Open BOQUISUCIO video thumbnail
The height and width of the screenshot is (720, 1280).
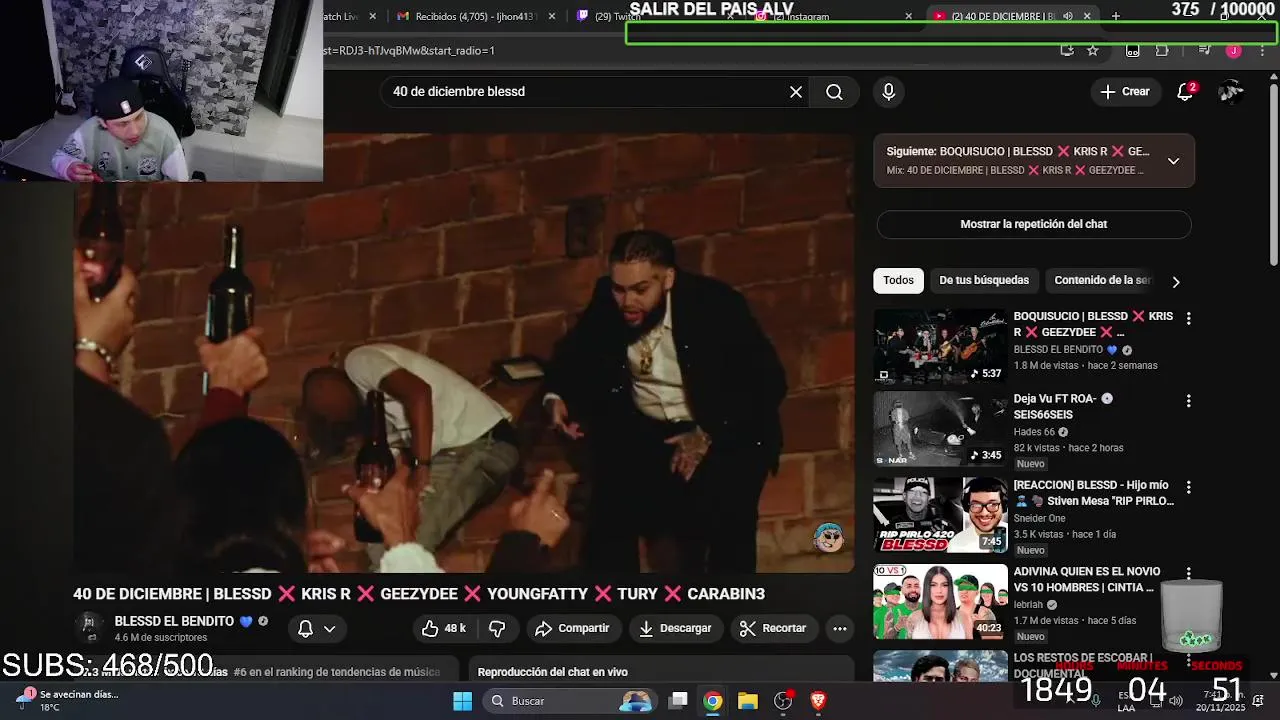tap(941, 346)
